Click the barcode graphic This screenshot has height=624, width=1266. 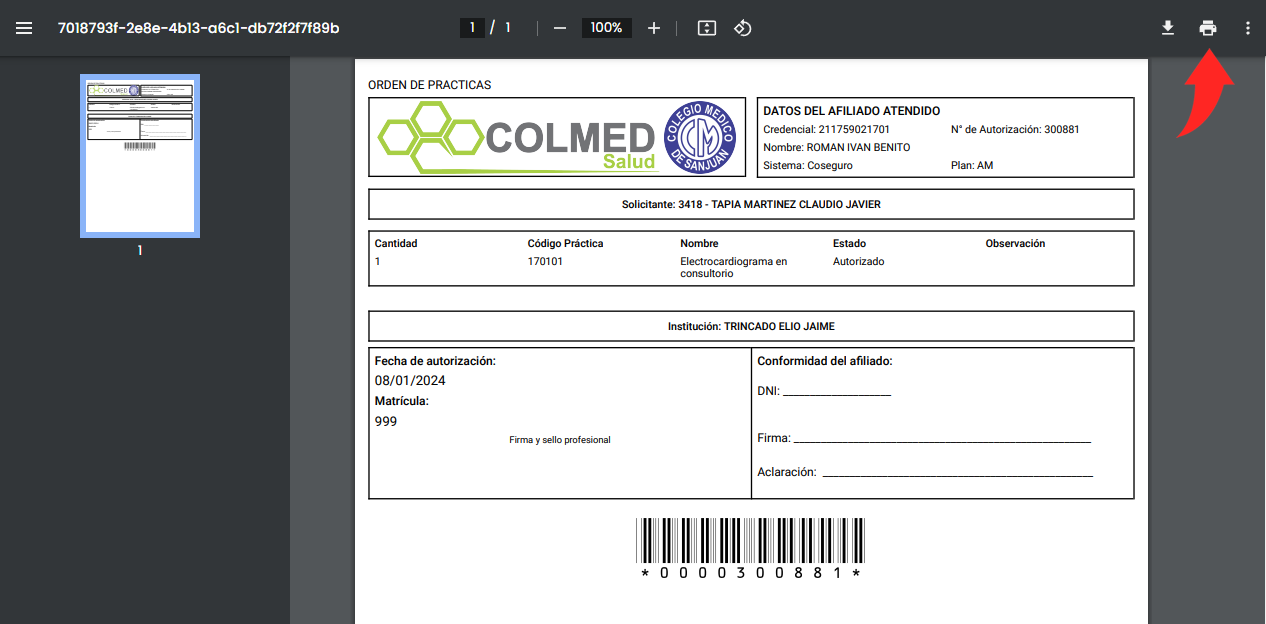(751, 541)
